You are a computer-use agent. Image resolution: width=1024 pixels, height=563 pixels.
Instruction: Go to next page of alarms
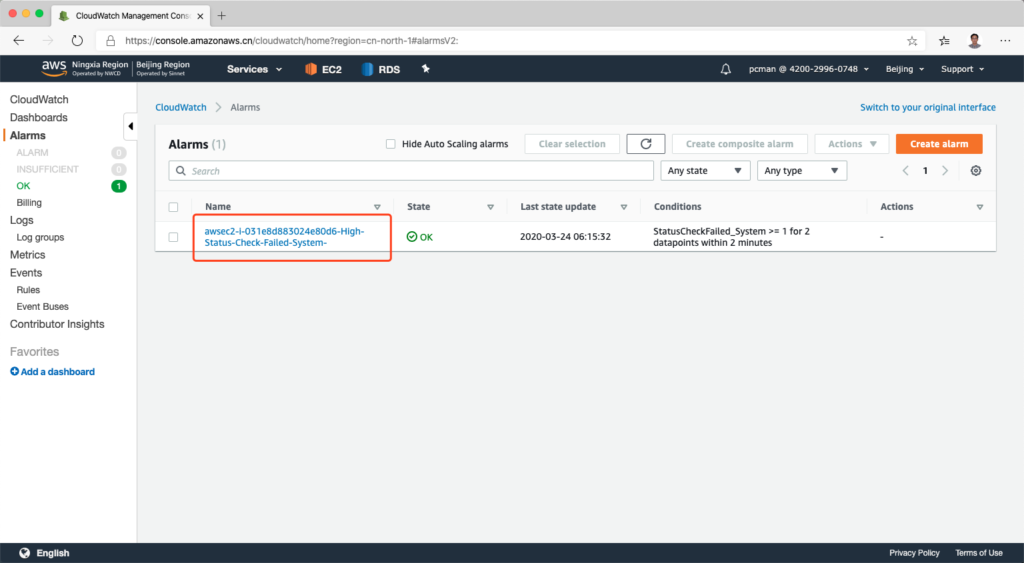945,171
